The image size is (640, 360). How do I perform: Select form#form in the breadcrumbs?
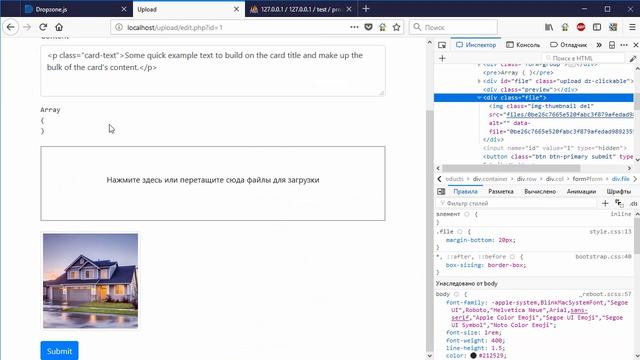coord(587,179)
